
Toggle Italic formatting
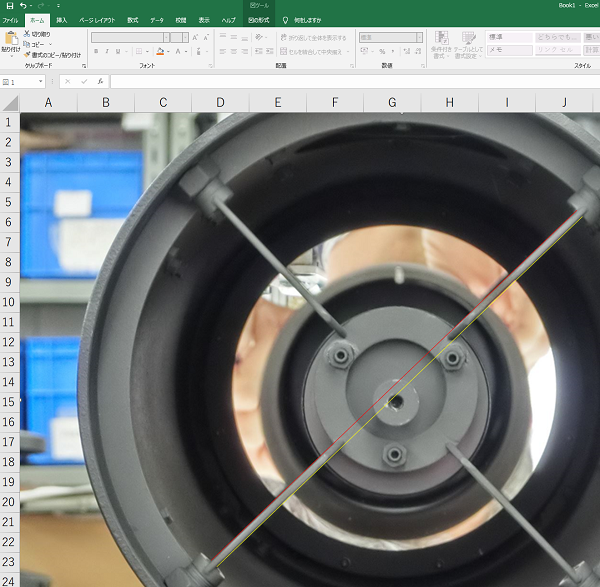[107, 51]
